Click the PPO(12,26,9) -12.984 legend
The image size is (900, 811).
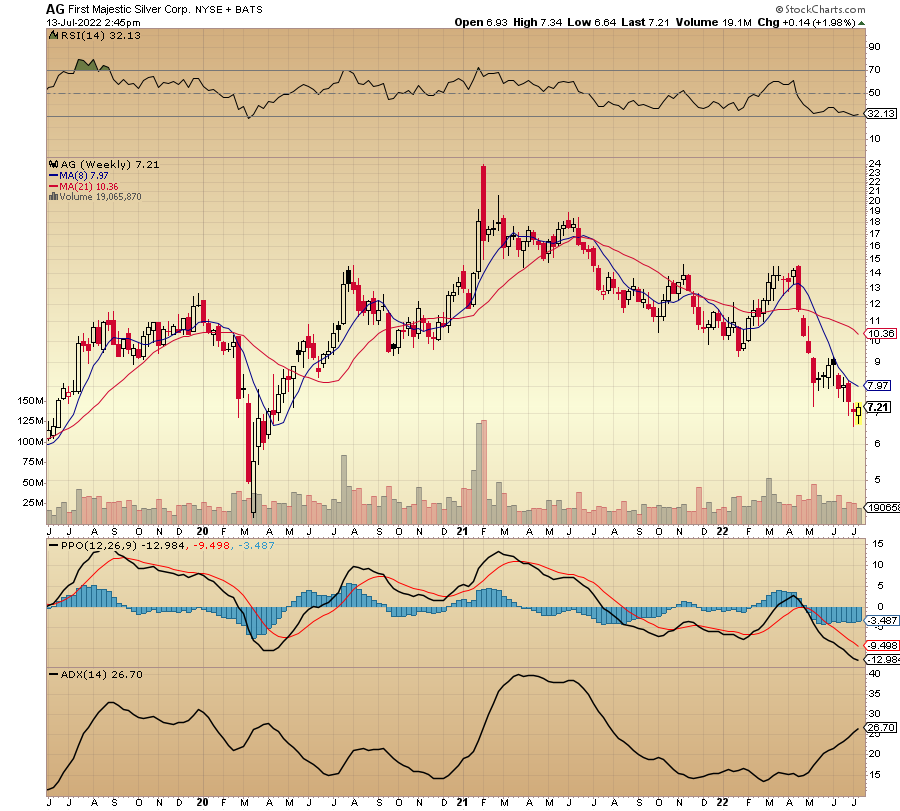pyautogui.click(x=123, y=546)
